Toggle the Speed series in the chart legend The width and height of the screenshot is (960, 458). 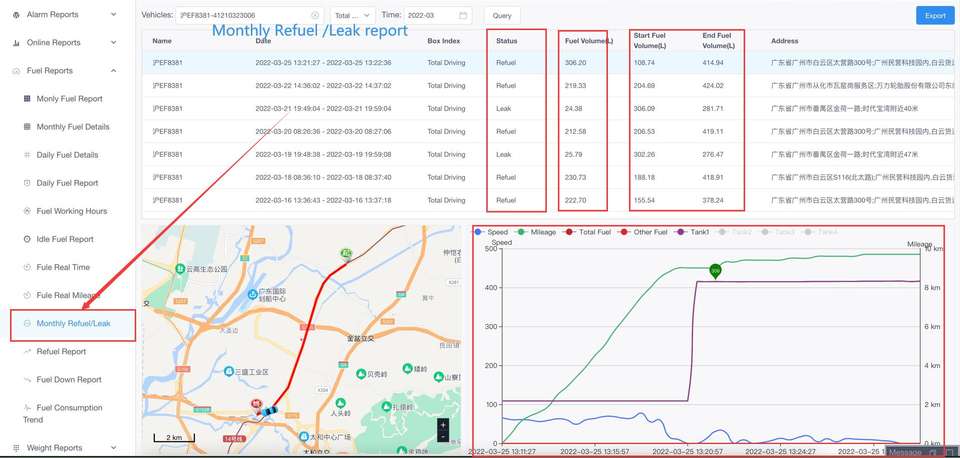(x=492, y=232)
